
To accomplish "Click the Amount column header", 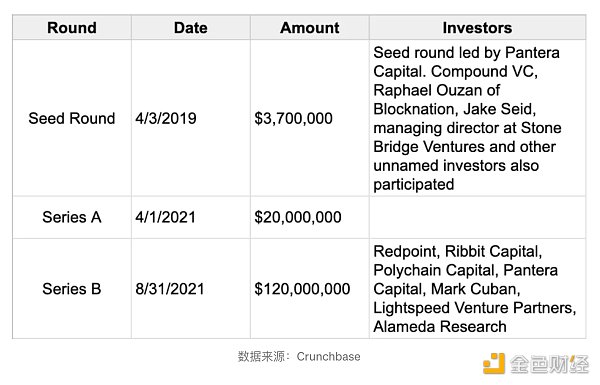I will click(x=310, y=28).
